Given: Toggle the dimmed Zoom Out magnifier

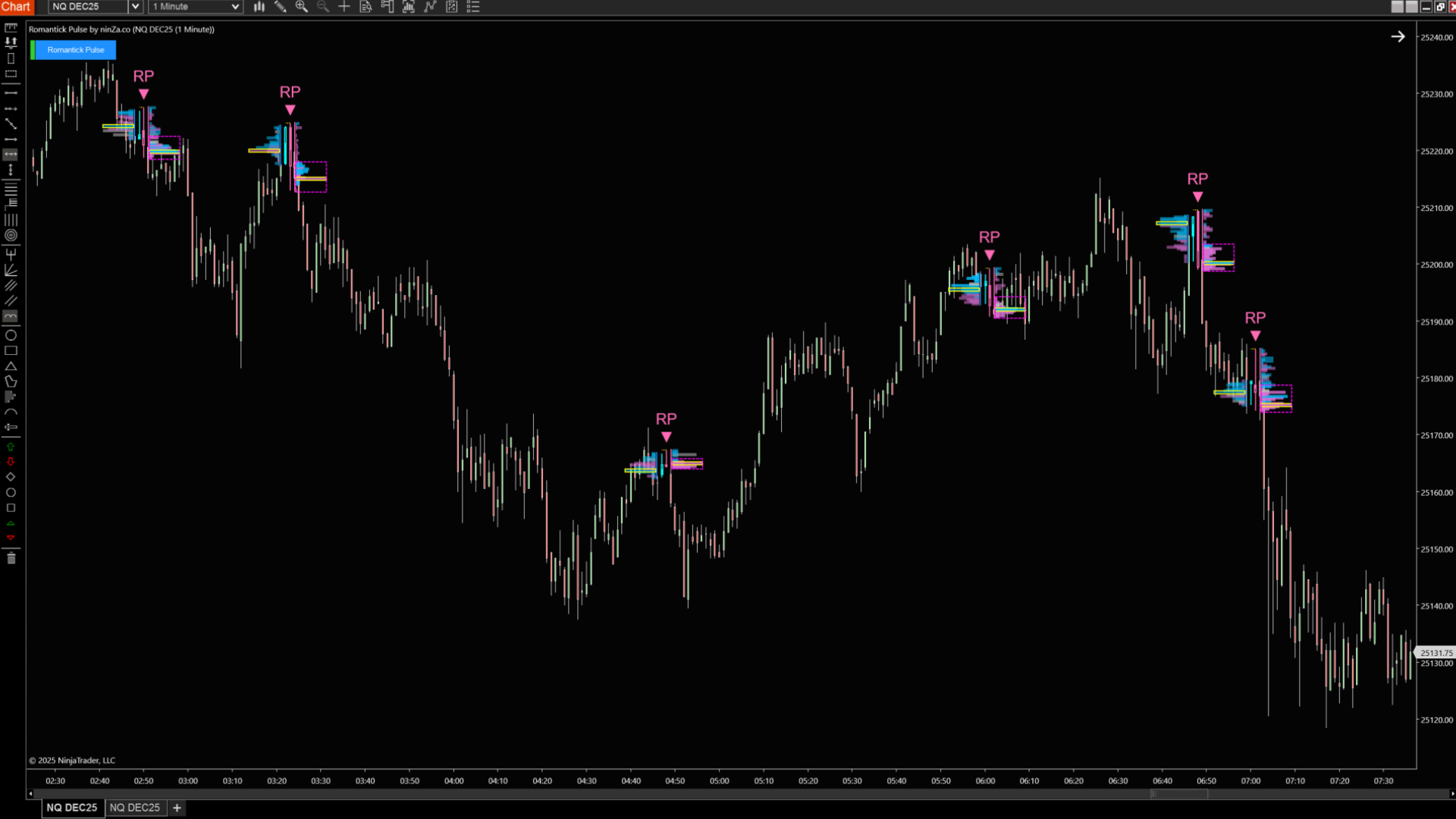Looking at the screenshot, I should point(323,7).
